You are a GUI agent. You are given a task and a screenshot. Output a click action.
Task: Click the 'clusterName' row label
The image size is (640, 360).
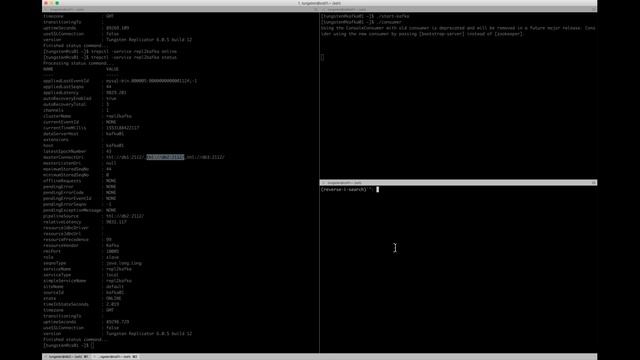pos(57,116)
